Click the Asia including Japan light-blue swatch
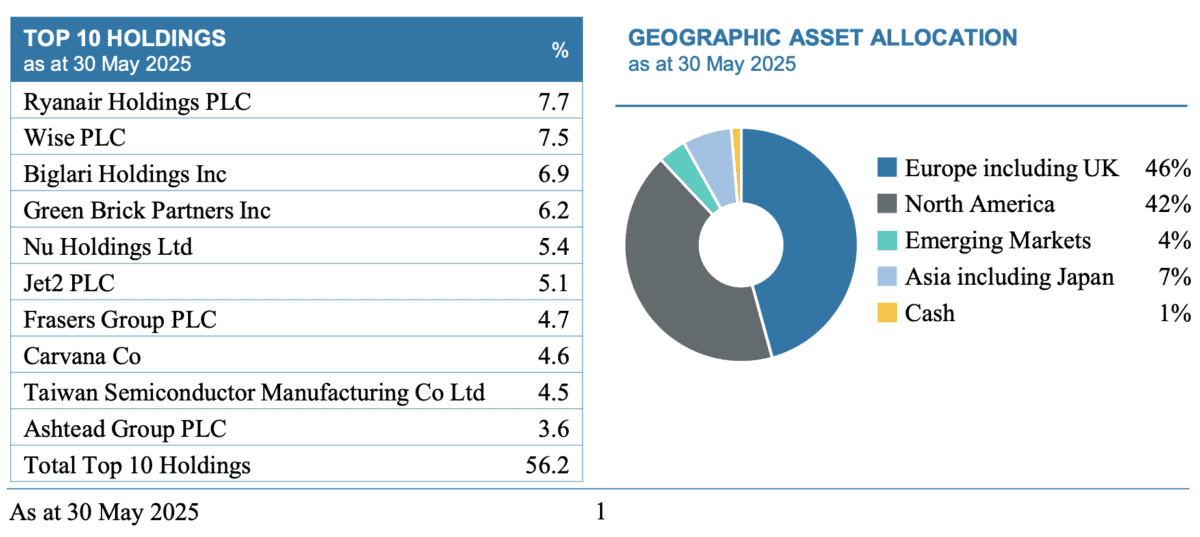This screenshot has height=537, width=1200. (887, 277)
